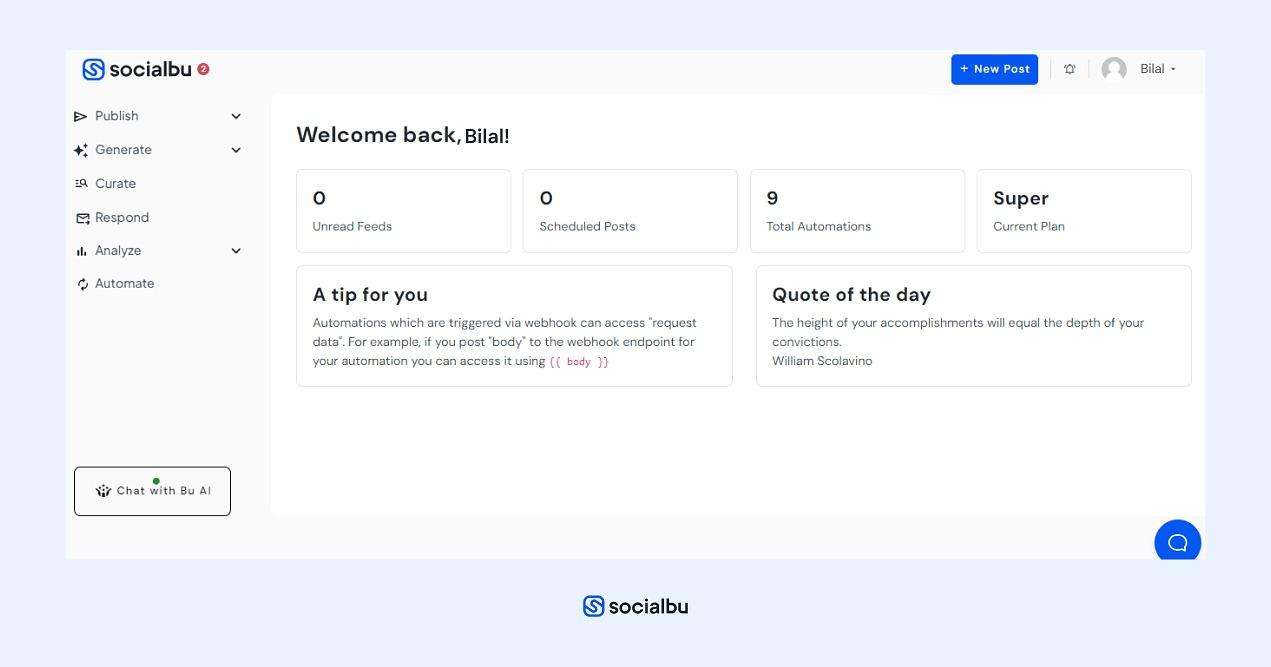The height and width of the screenshot is (667, 1271).
Task: Open the Bilal account dropdown
Action: pos(1158,69)
